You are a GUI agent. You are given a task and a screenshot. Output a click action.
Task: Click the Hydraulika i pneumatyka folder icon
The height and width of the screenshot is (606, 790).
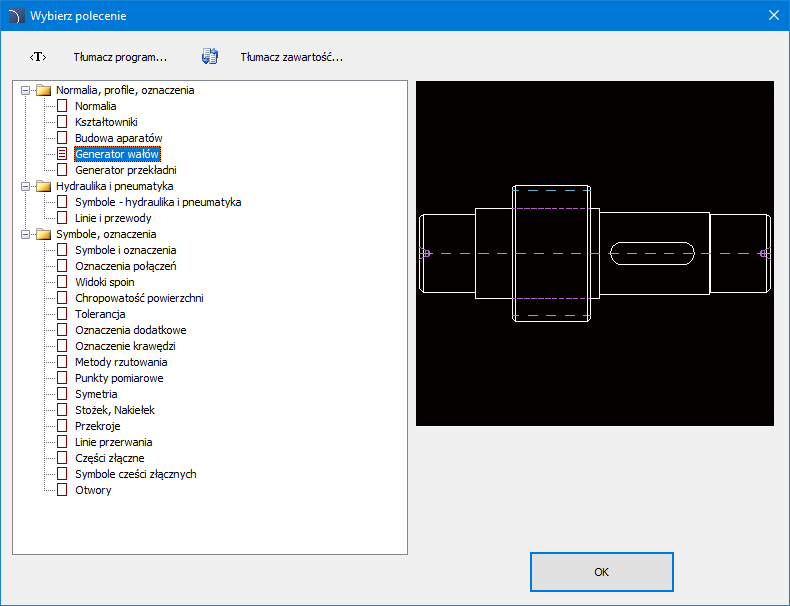tap(43, 186)
